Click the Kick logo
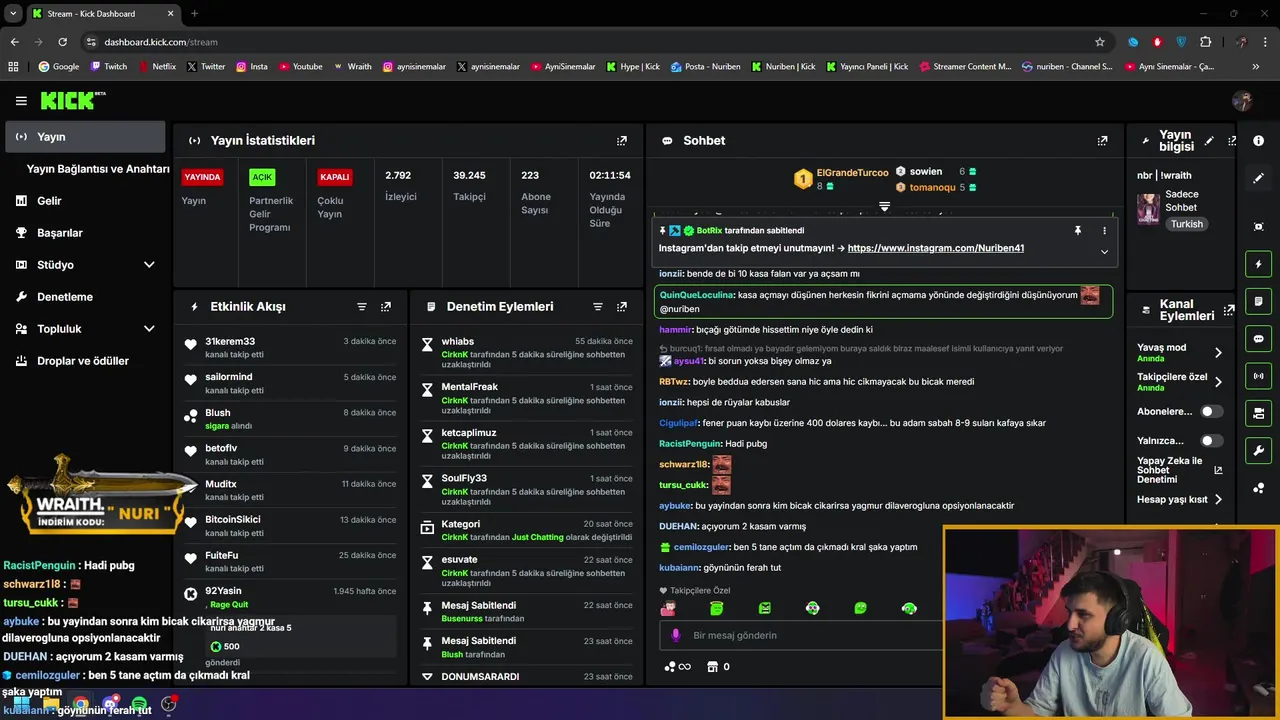The image size is (1280, 720). click(72, 100)
